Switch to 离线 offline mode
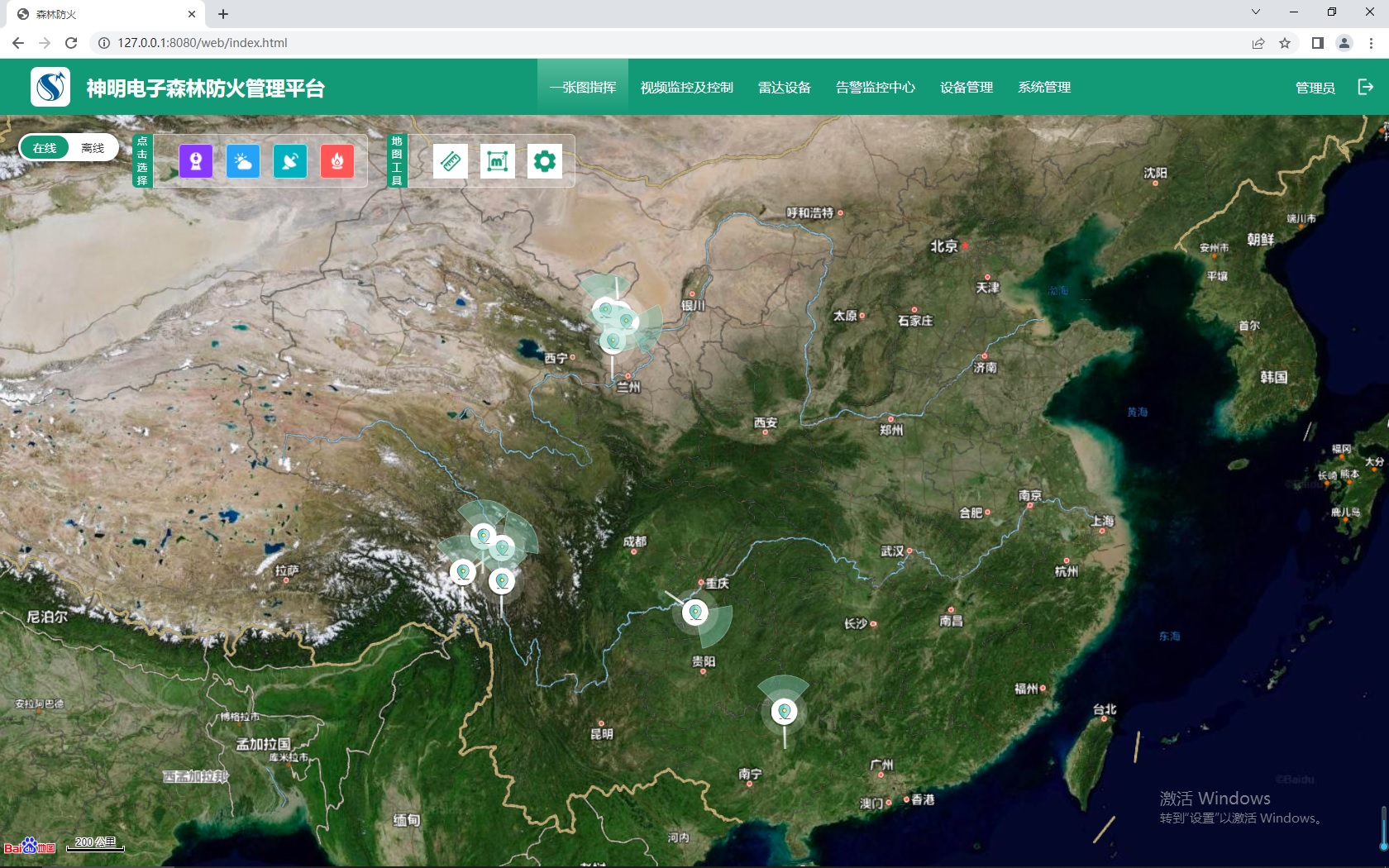The height and width of the screenshot is (868, 1389). [93, 148]
